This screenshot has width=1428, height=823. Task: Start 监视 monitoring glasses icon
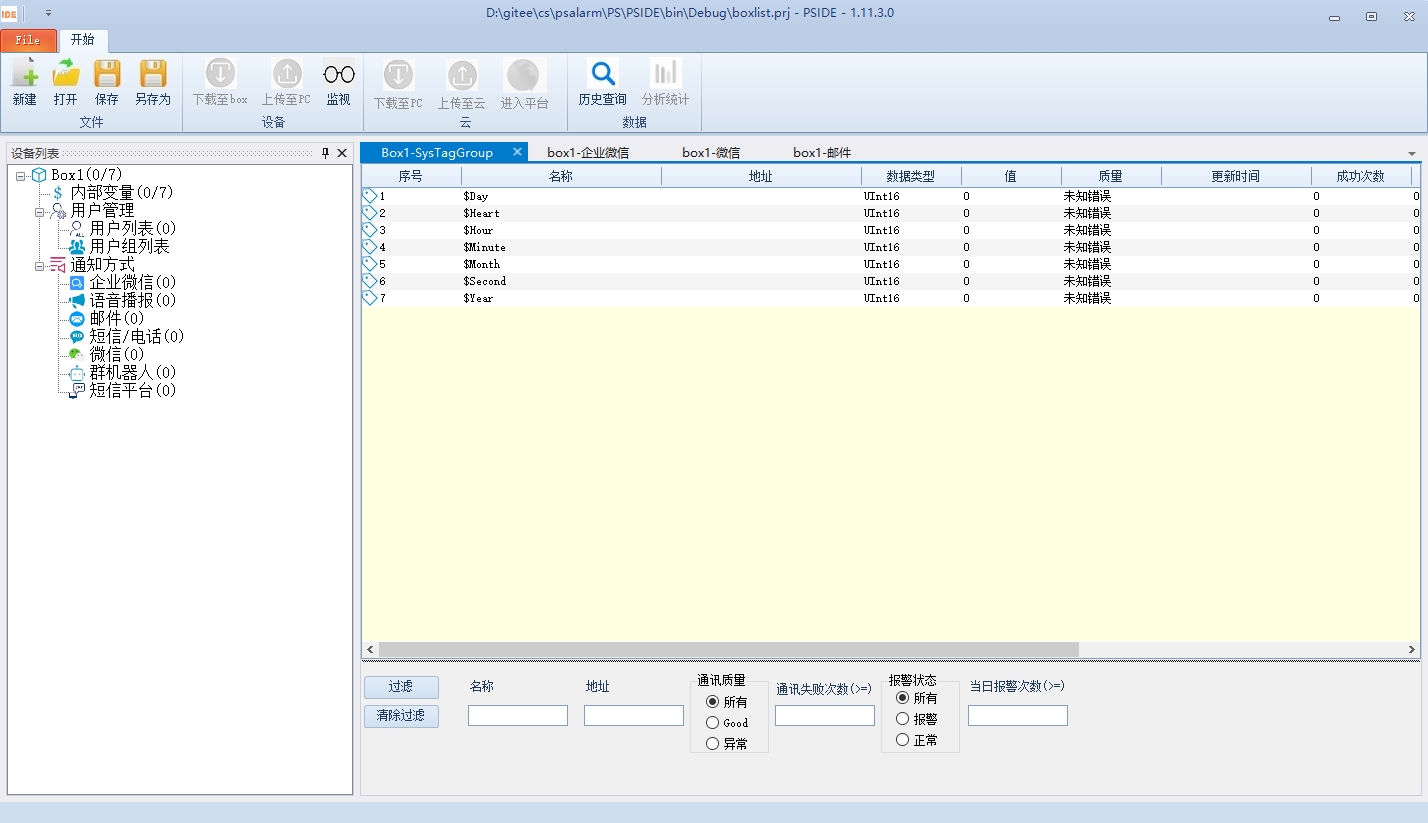pos(339,74)
